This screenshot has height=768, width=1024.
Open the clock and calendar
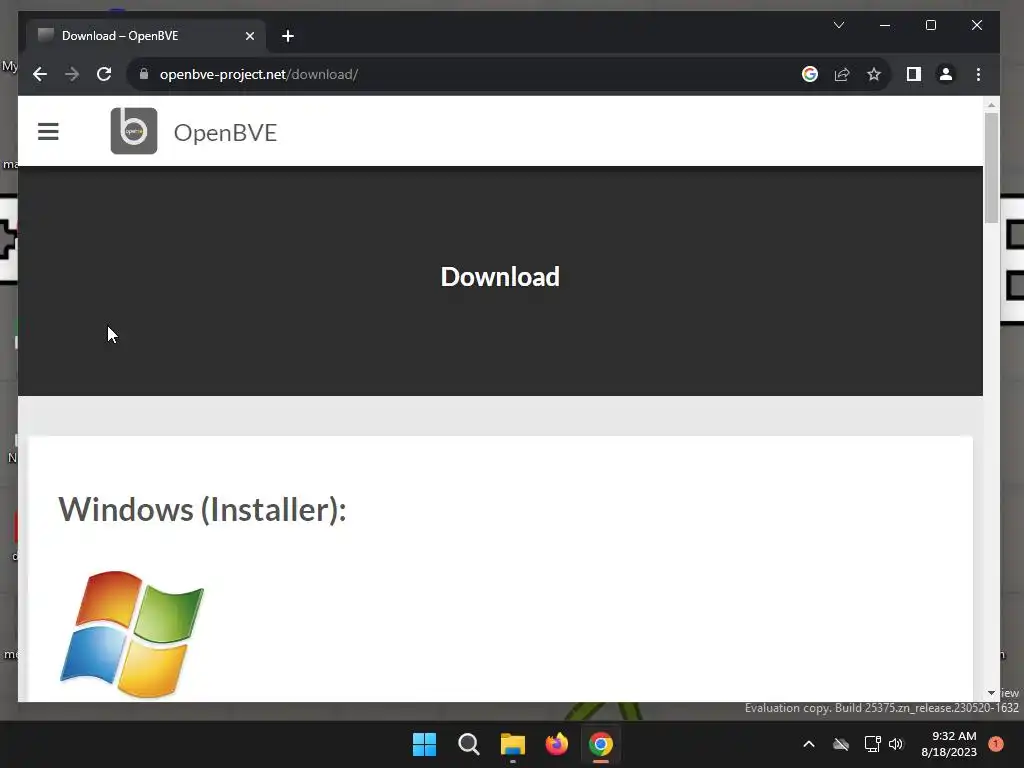coord(949,744)
